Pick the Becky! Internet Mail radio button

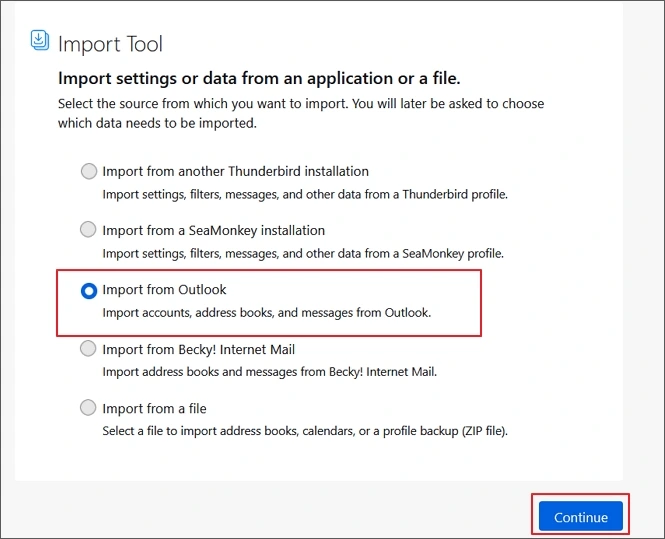pyautogui.click(x=89, y=349)
